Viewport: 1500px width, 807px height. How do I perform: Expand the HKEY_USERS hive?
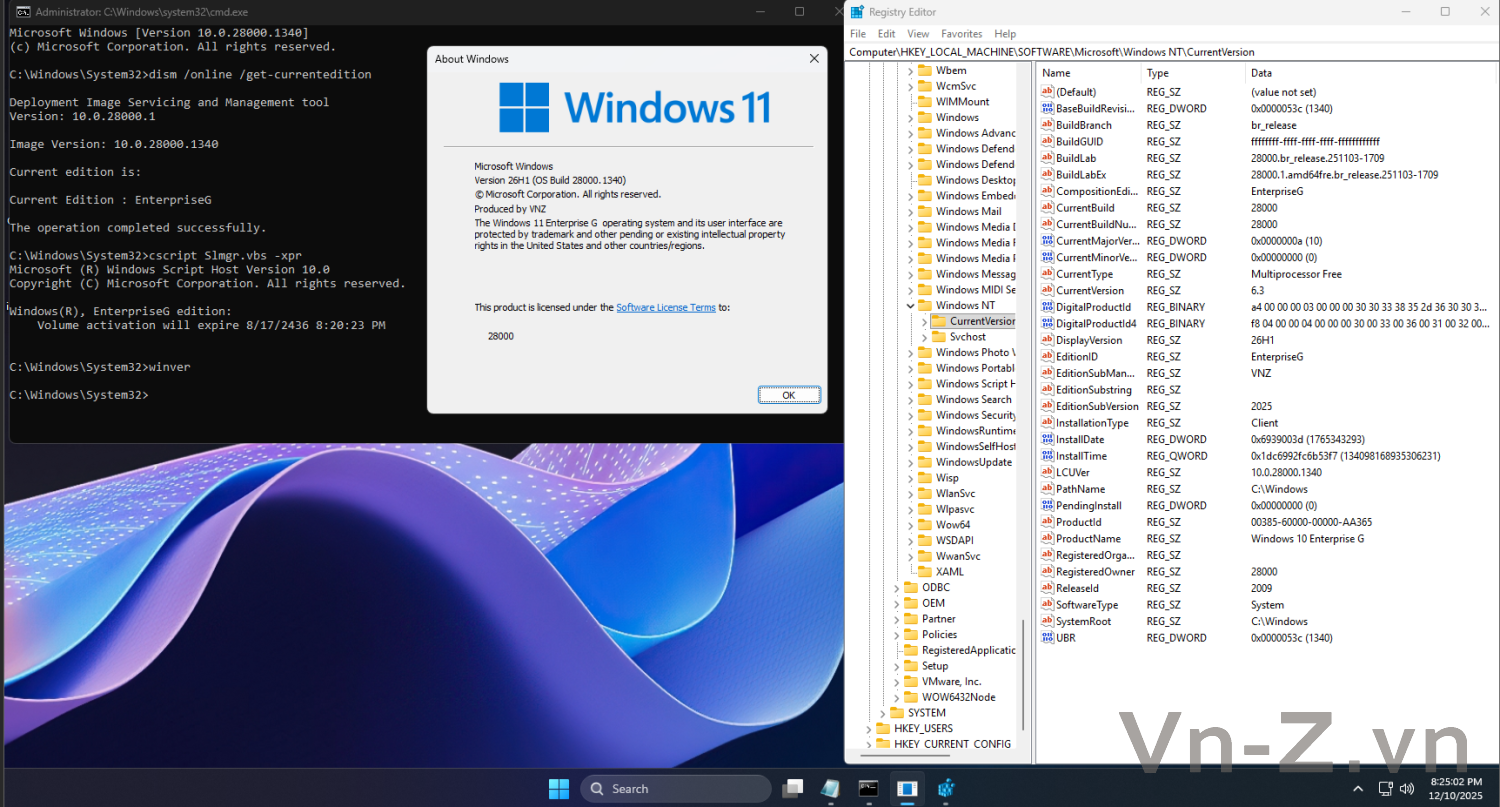pyautogui.click(x=868, y=728)
